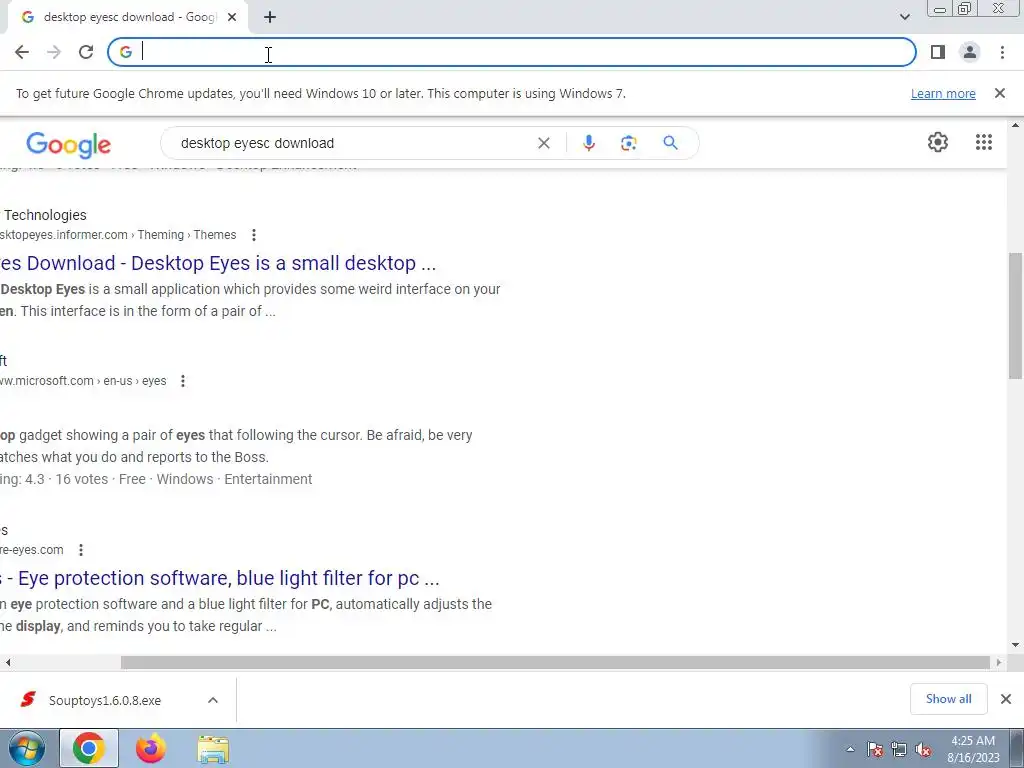Close the downloads bar
The height and width of the screenshot is (768, 1024).
coord(1006,699)
